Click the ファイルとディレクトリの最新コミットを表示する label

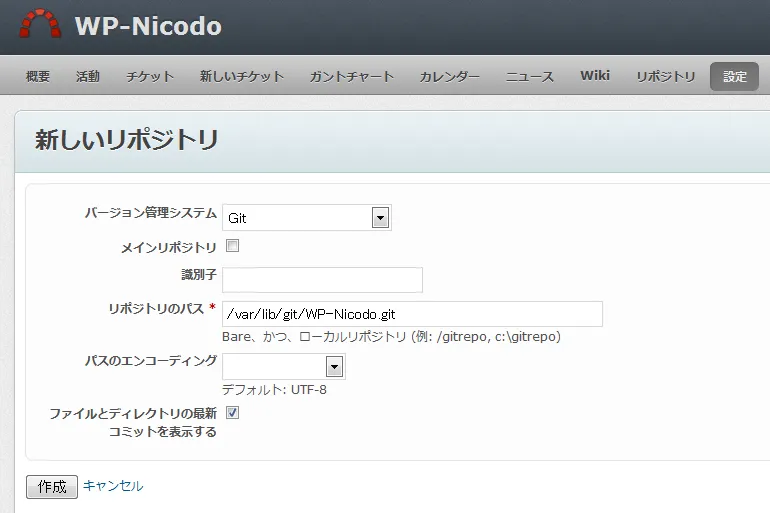(x=133, y=423)
